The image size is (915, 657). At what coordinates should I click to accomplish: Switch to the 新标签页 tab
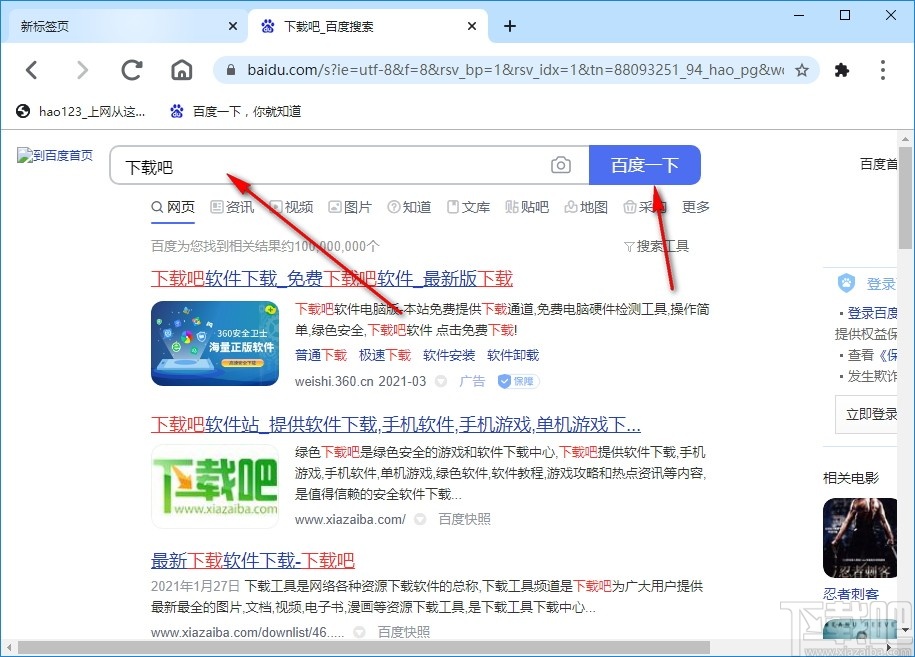(110, 26)
